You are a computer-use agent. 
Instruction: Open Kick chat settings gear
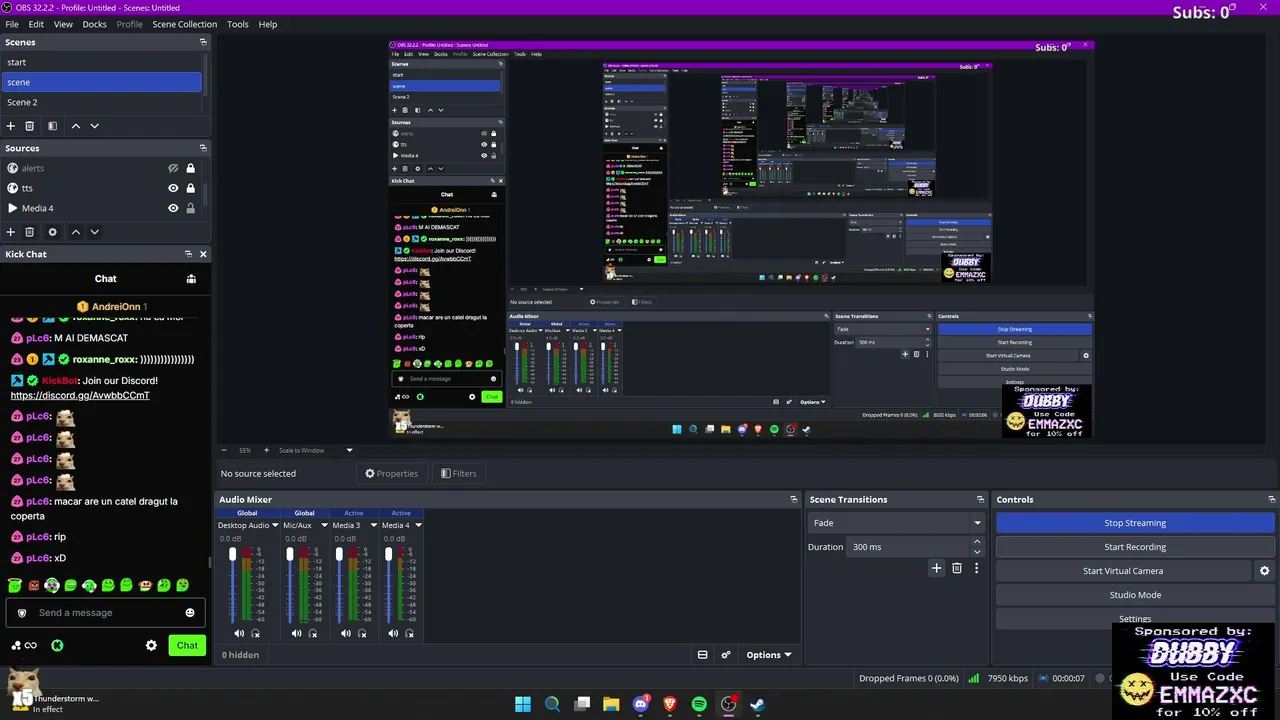151,645
